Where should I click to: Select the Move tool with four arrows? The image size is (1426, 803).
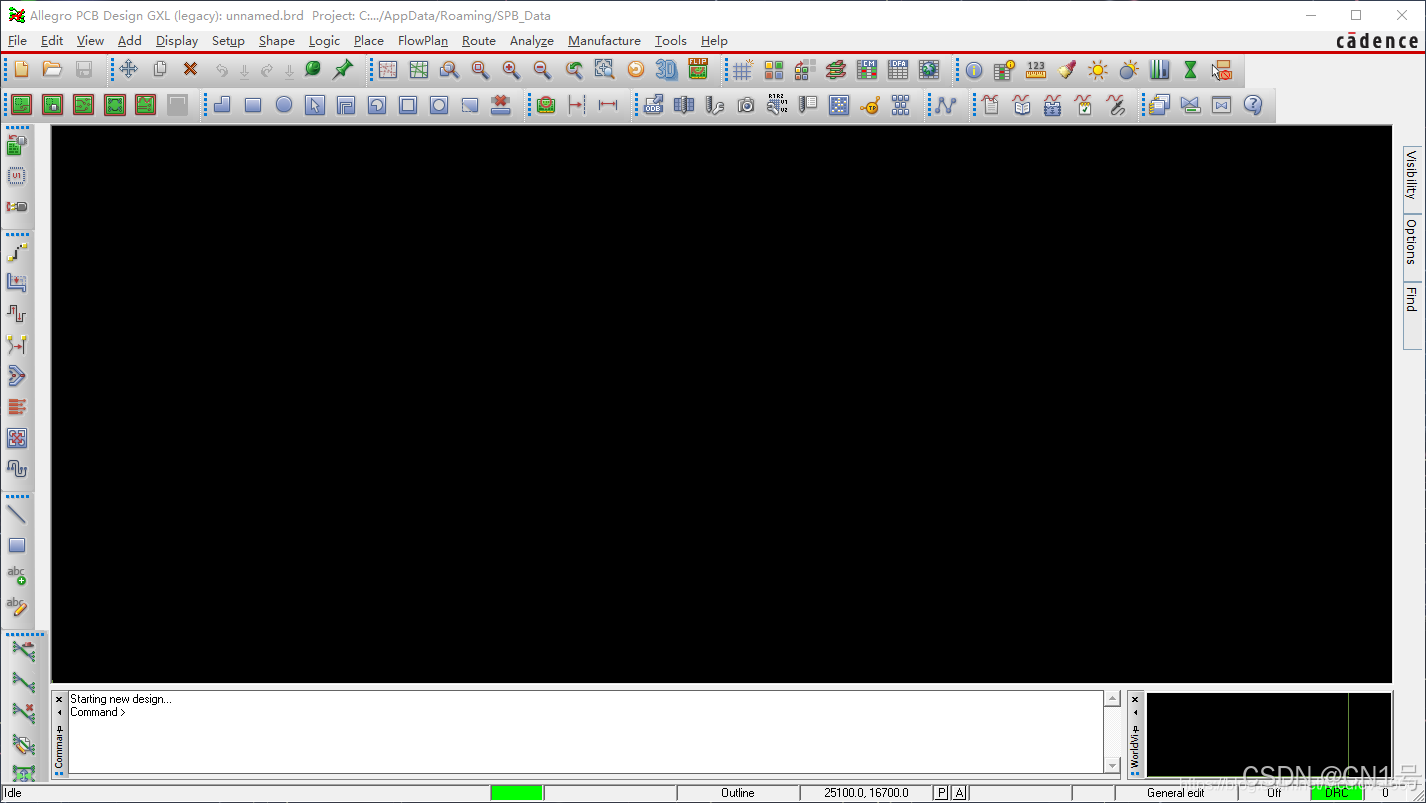(128, 69)
